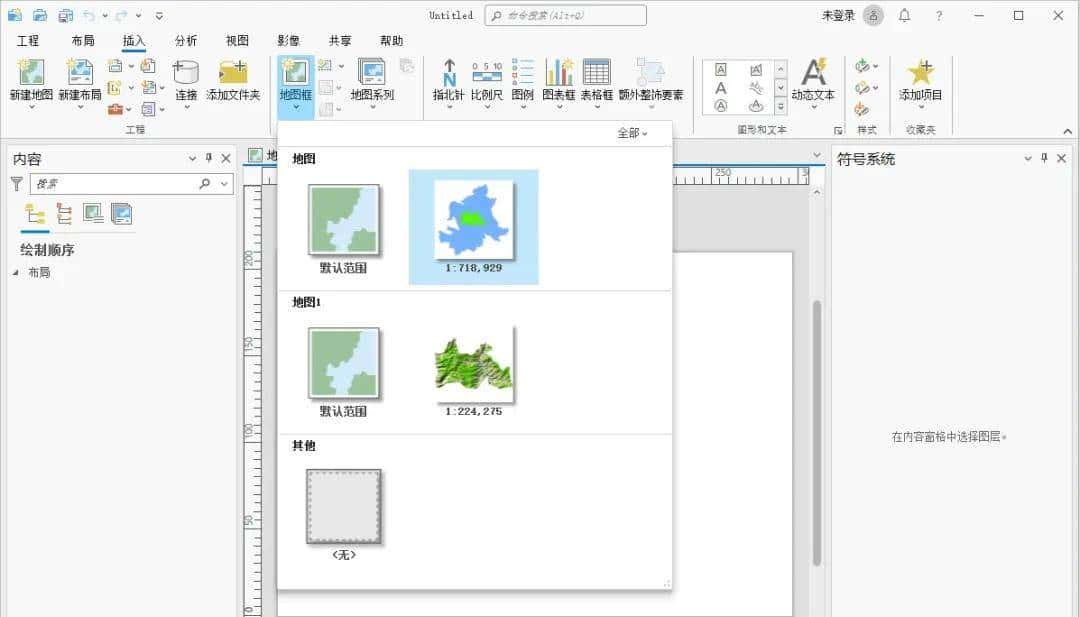Switch to the 共享 ribbon tab

click(x=340, y=40)
